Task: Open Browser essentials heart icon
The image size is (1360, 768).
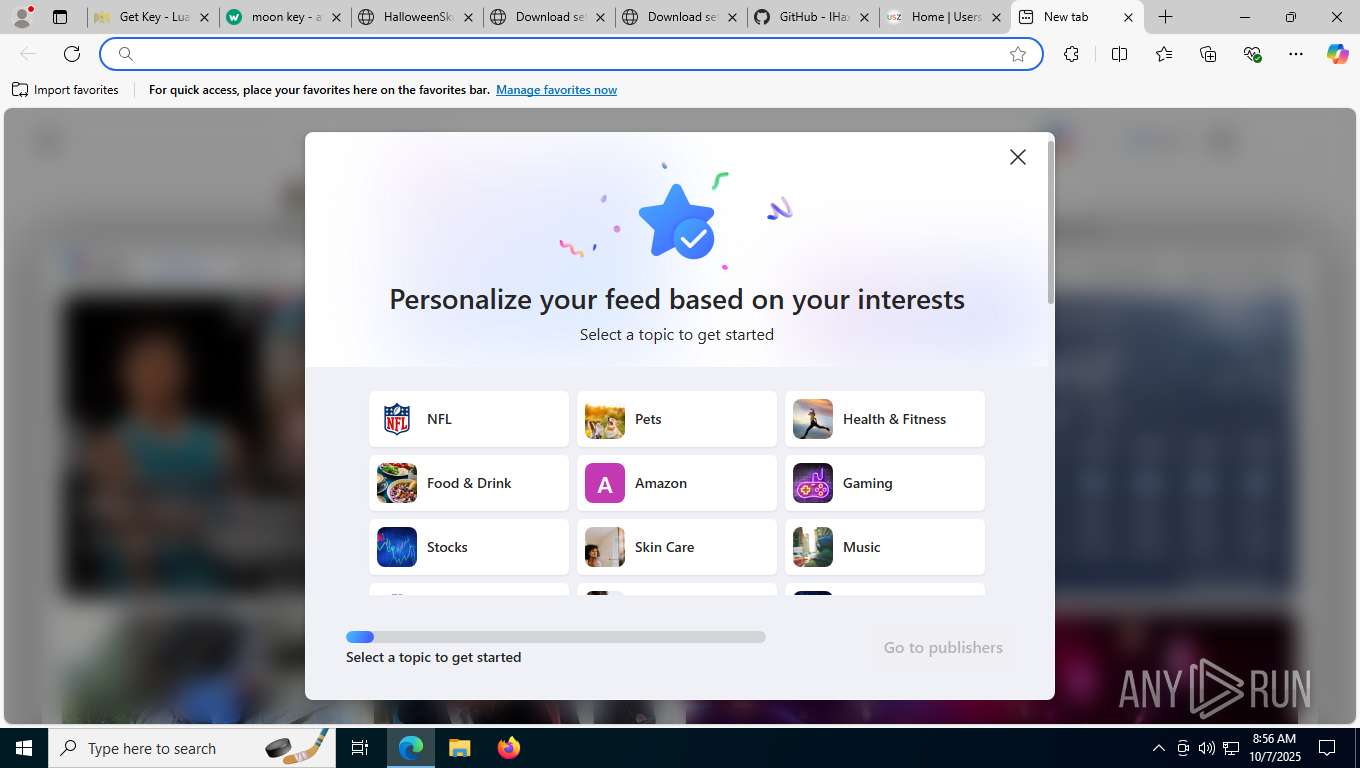Action: pos(1252,54)
